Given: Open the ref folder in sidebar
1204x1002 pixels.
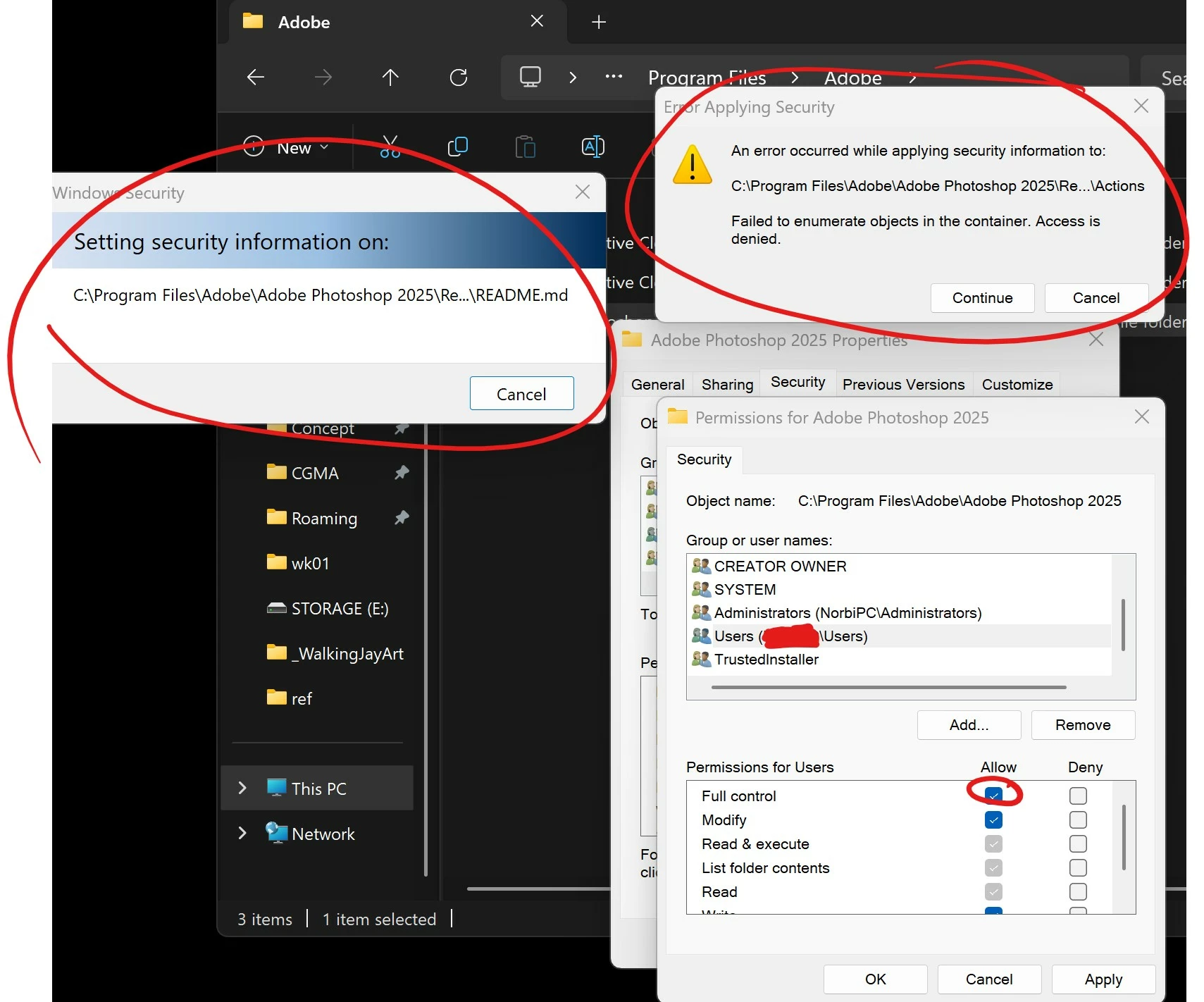Looking at the screenshot, I should [302, 698].
